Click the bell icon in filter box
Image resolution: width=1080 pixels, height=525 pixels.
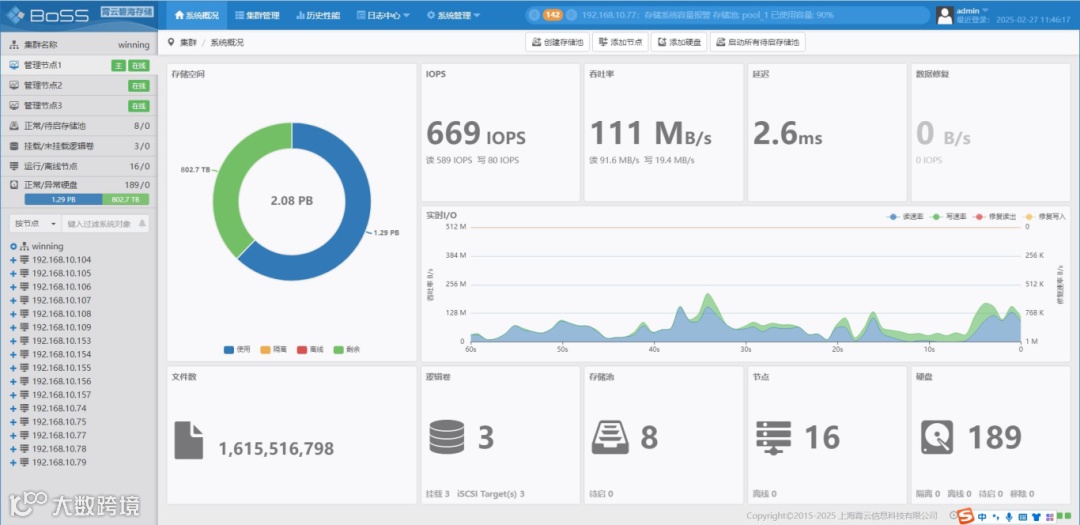(142, 224)
